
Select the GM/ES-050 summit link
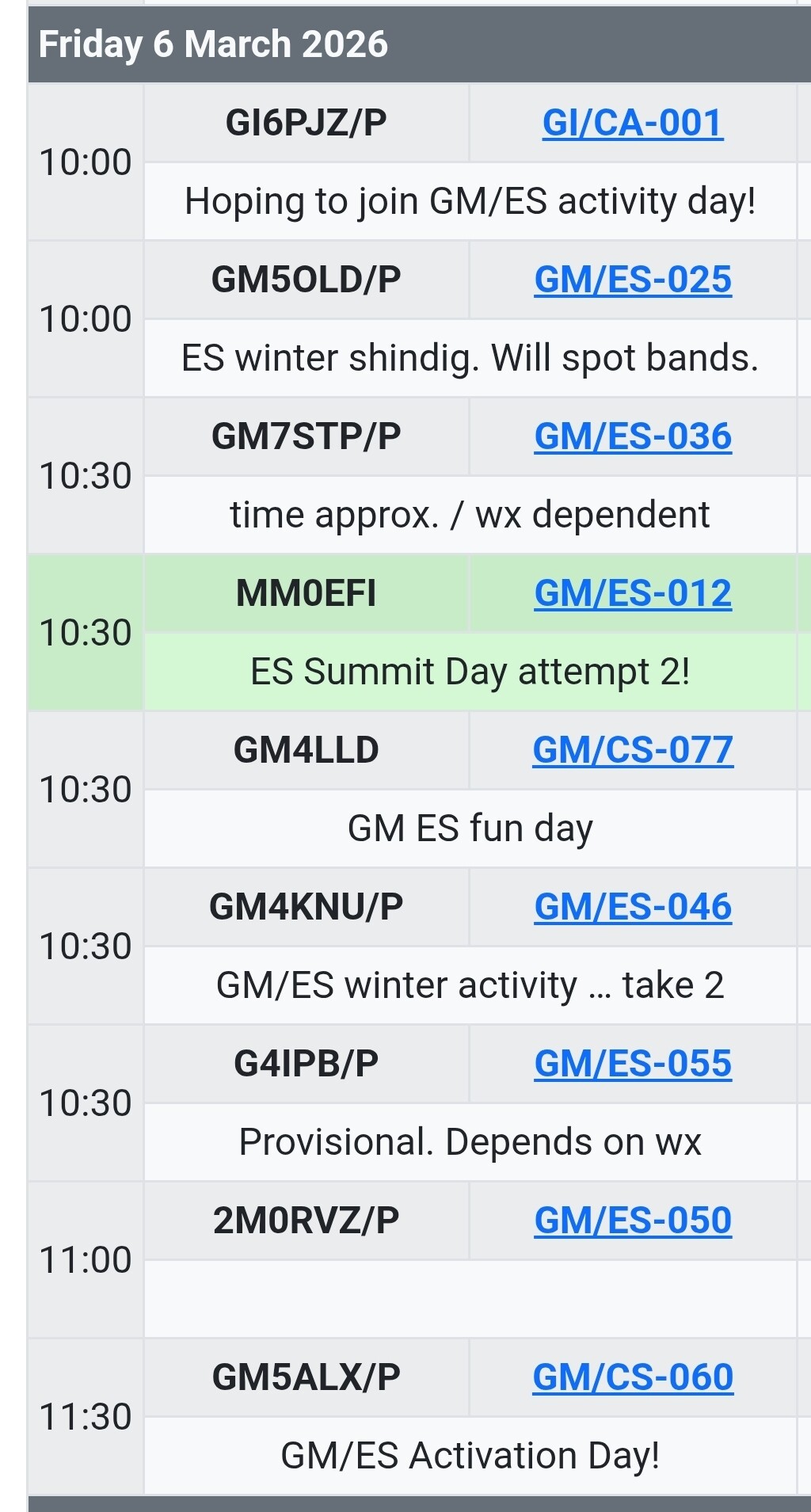coord(632,1221)
